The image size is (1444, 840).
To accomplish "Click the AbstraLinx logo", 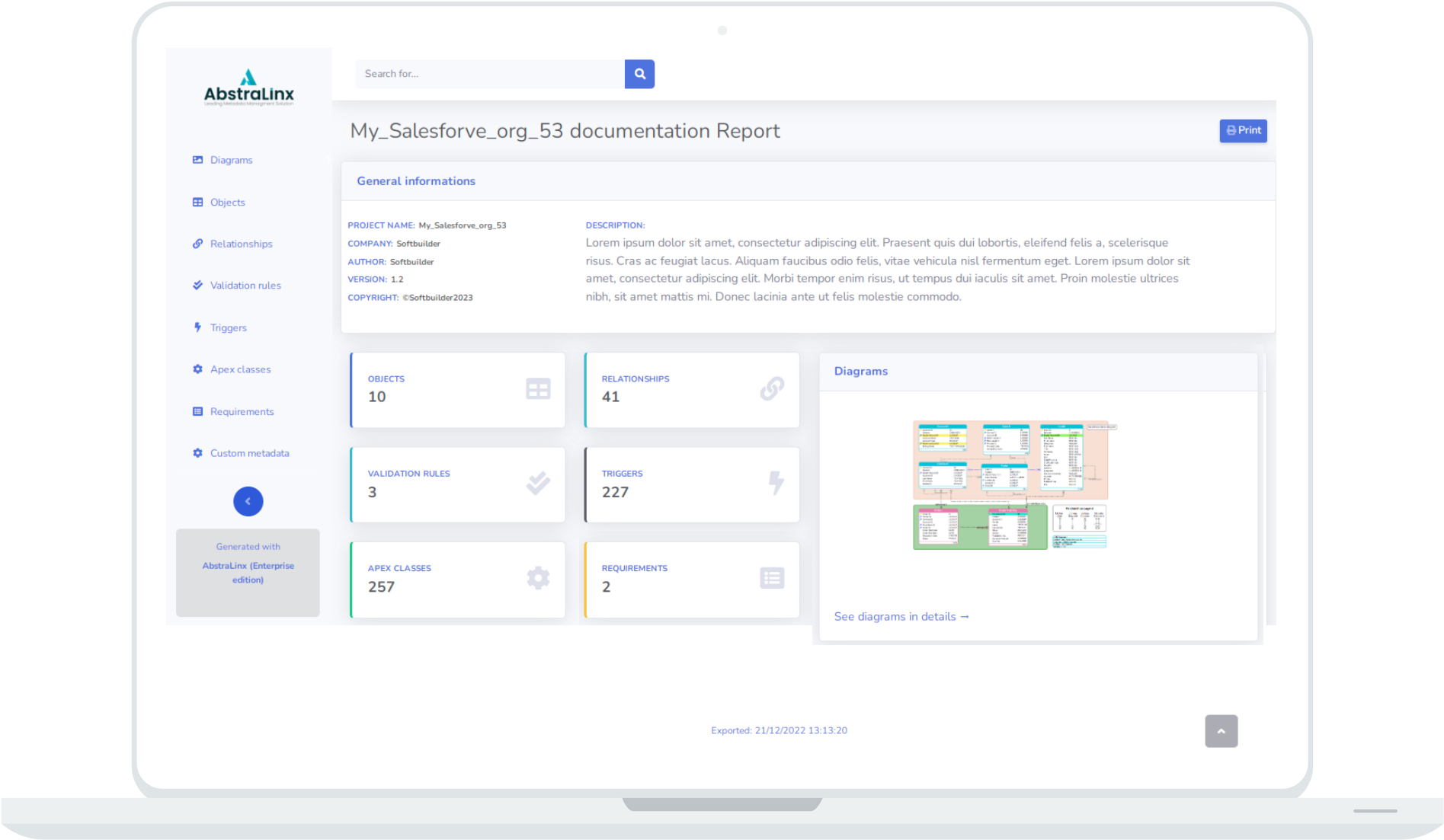I will pyautogui.click(x=248, y=88).
